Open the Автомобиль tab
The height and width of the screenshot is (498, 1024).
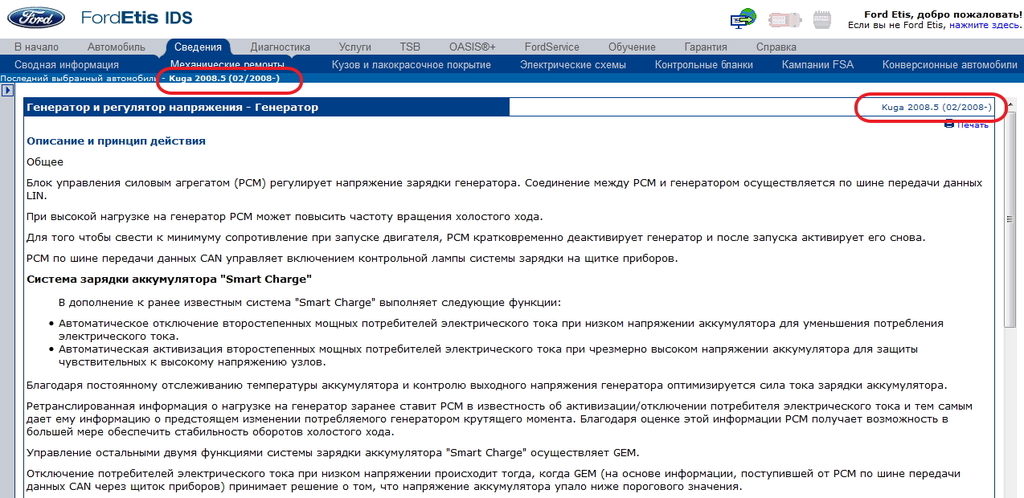point(116,47)
